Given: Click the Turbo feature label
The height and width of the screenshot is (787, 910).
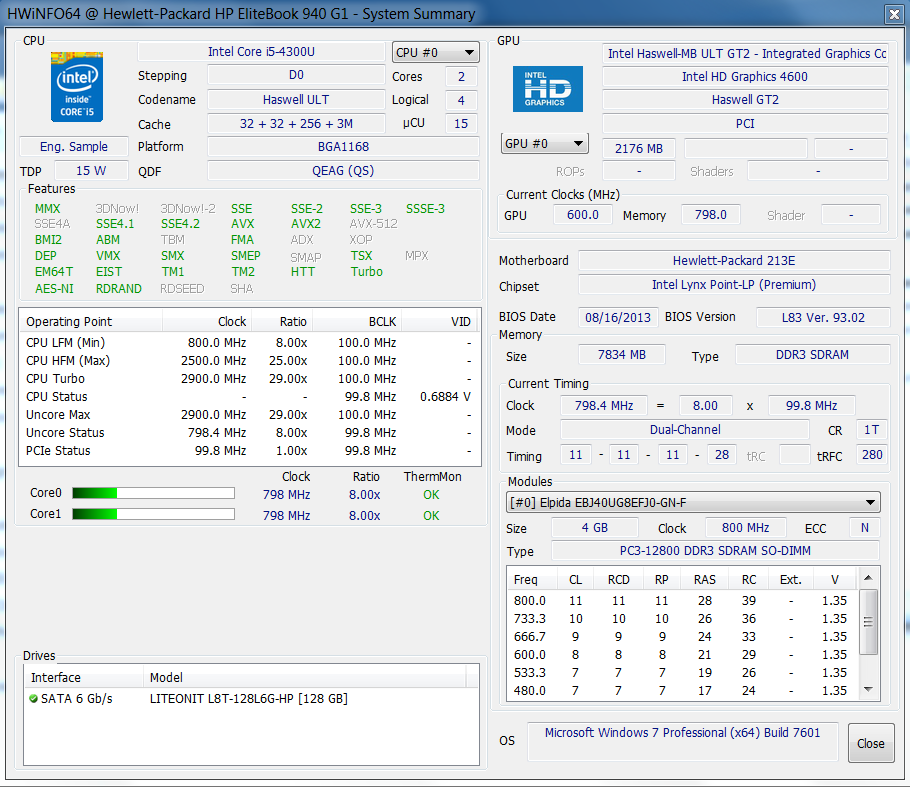Looking at the screenshot, I should tap(366, 272).
